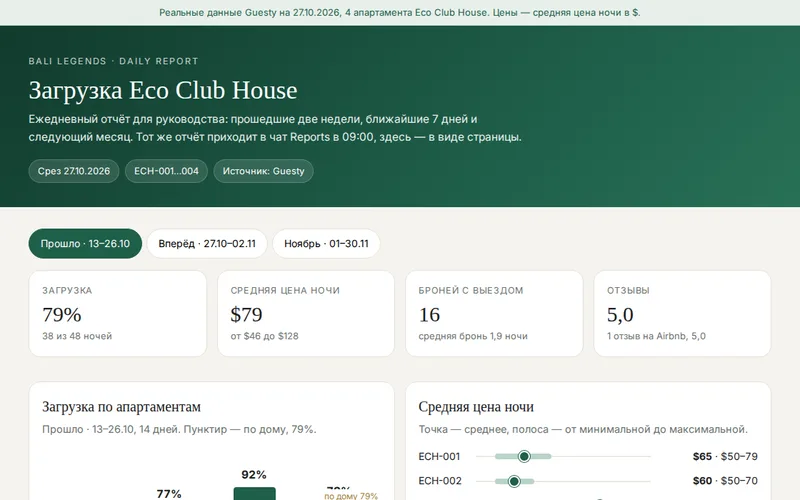Click the top Guesty data notice banner
The height and width of the screenshot is (500, 800).
point(400,13)
